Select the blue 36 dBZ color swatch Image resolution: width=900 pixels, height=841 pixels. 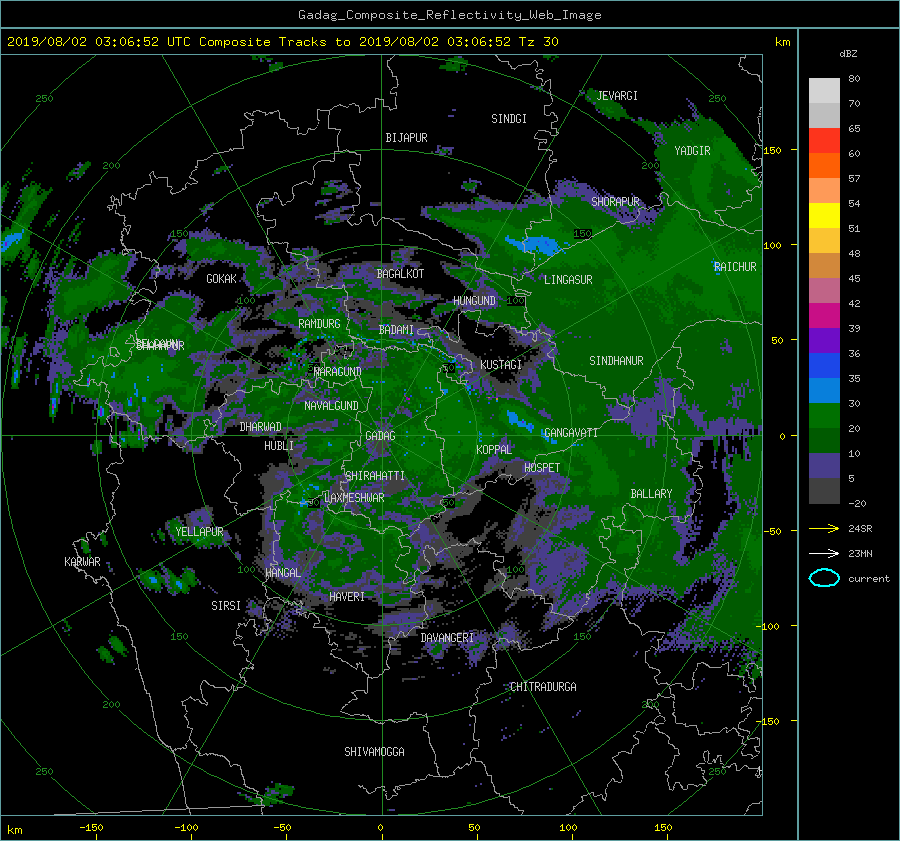(824, 365)
